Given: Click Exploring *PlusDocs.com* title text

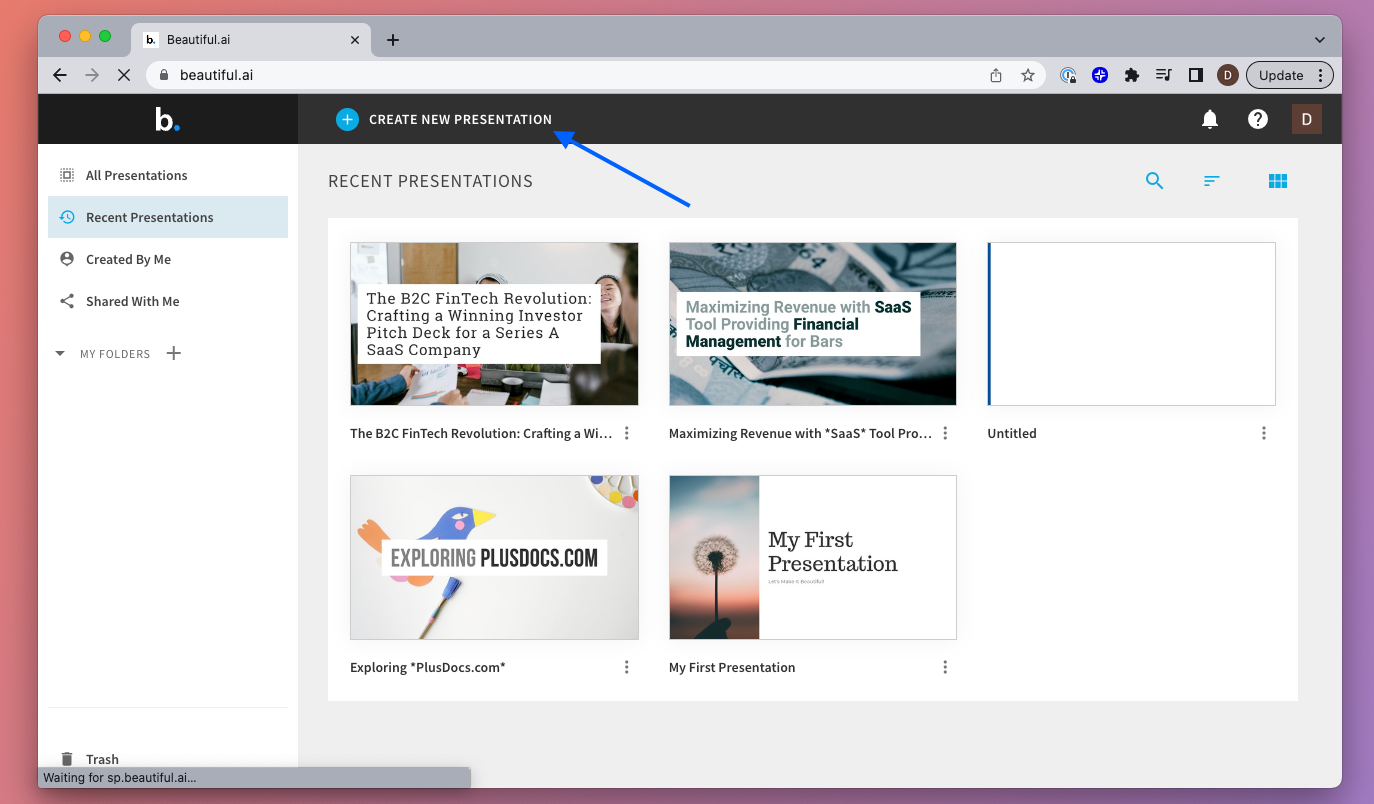Looking at the screenshot, I should (x=428, y=667).
